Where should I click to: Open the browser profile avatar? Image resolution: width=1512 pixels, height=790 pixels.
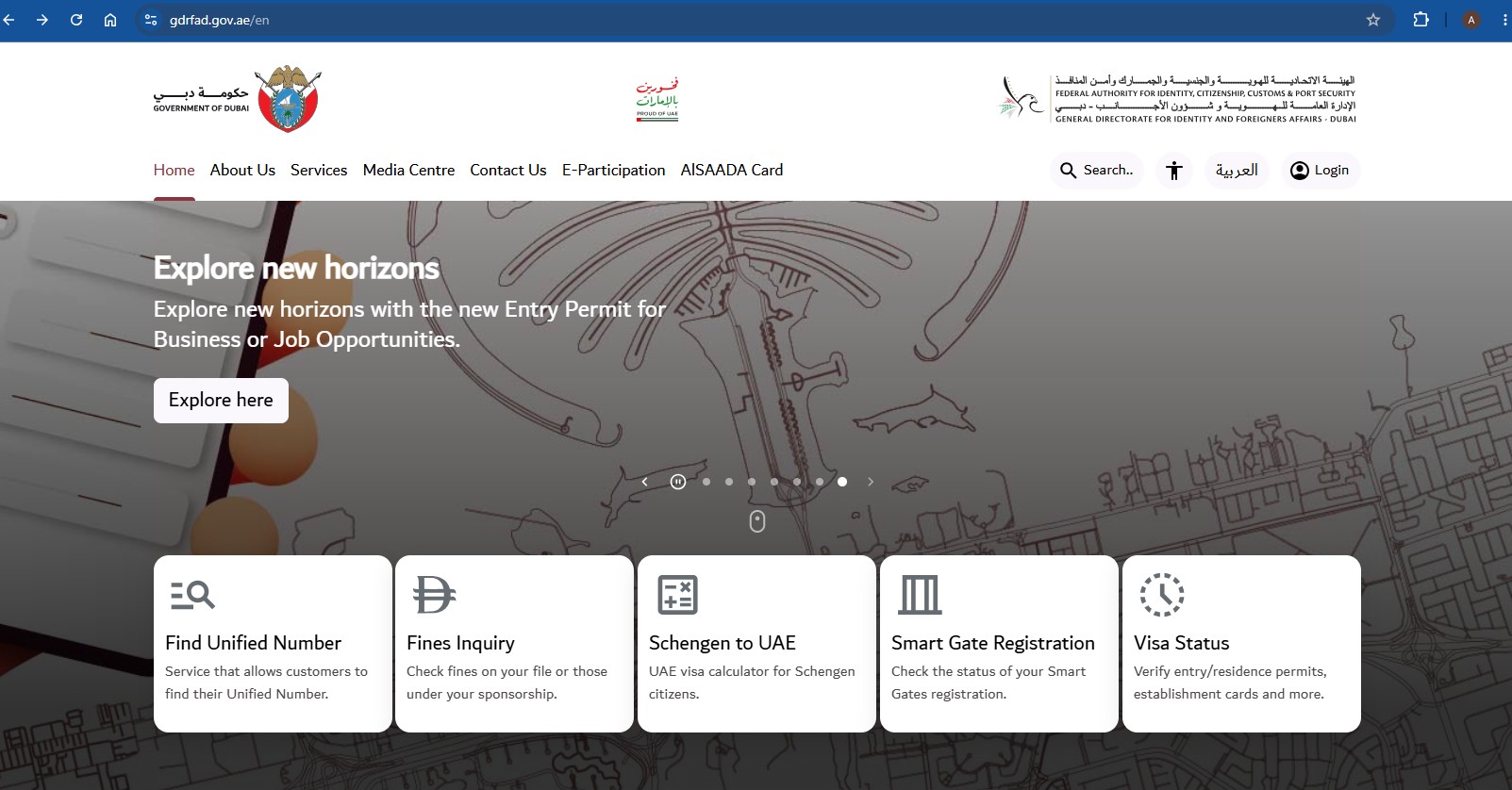click(1471, 20)
